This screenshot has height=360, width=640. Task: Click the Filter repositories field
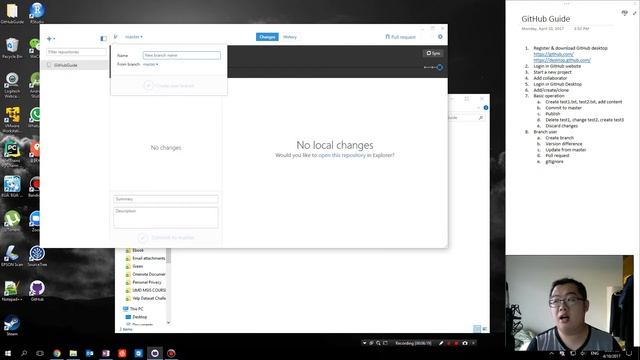click(x=76, y=52)
